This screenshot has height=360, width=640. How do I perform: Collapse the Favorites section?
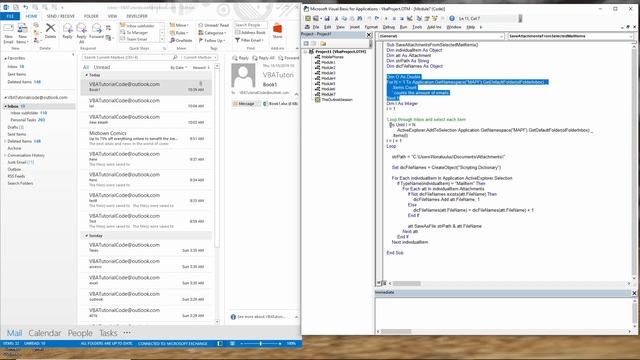click(x=6, y=58)
